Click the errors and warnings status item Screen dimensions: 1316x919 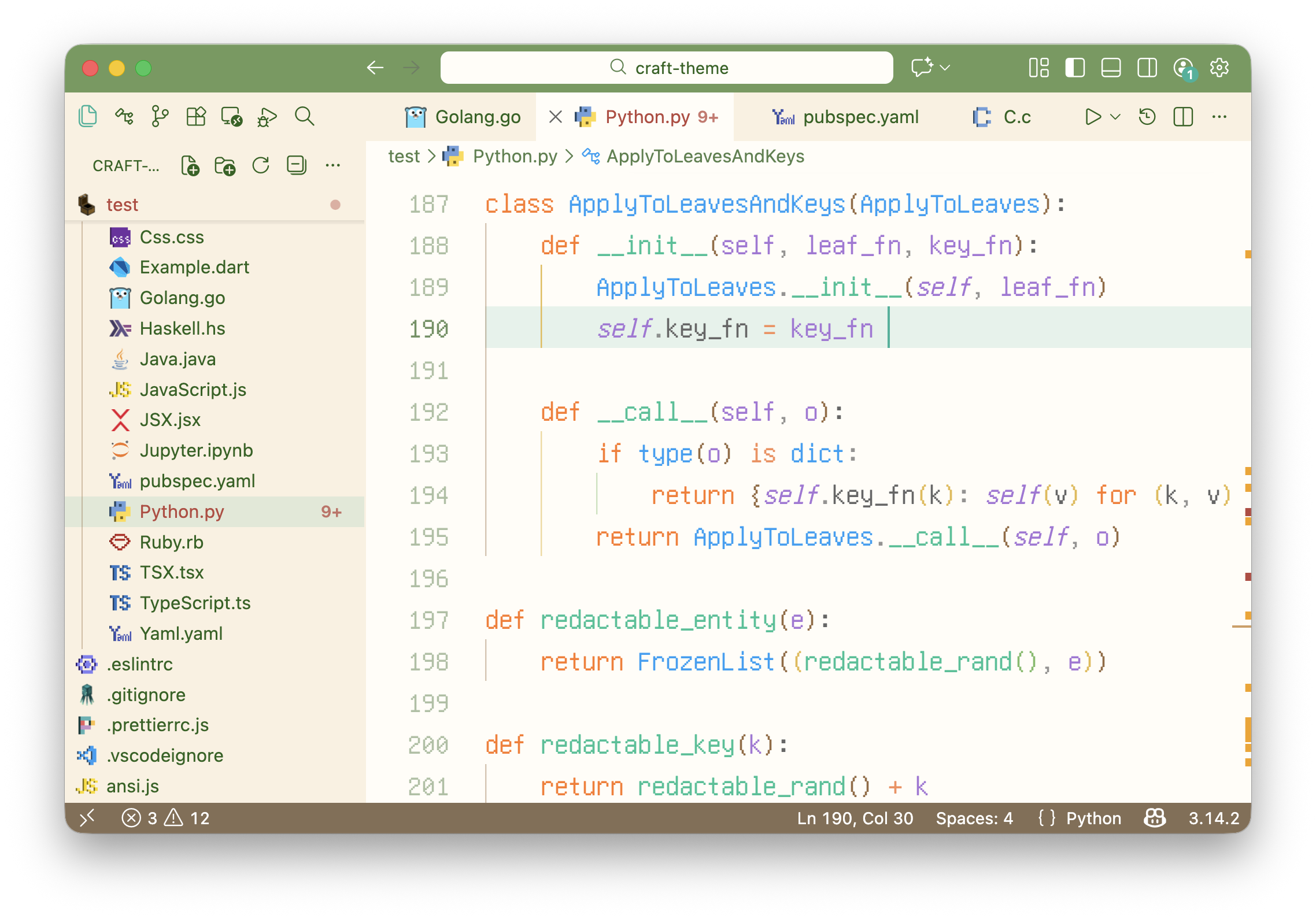165,818
